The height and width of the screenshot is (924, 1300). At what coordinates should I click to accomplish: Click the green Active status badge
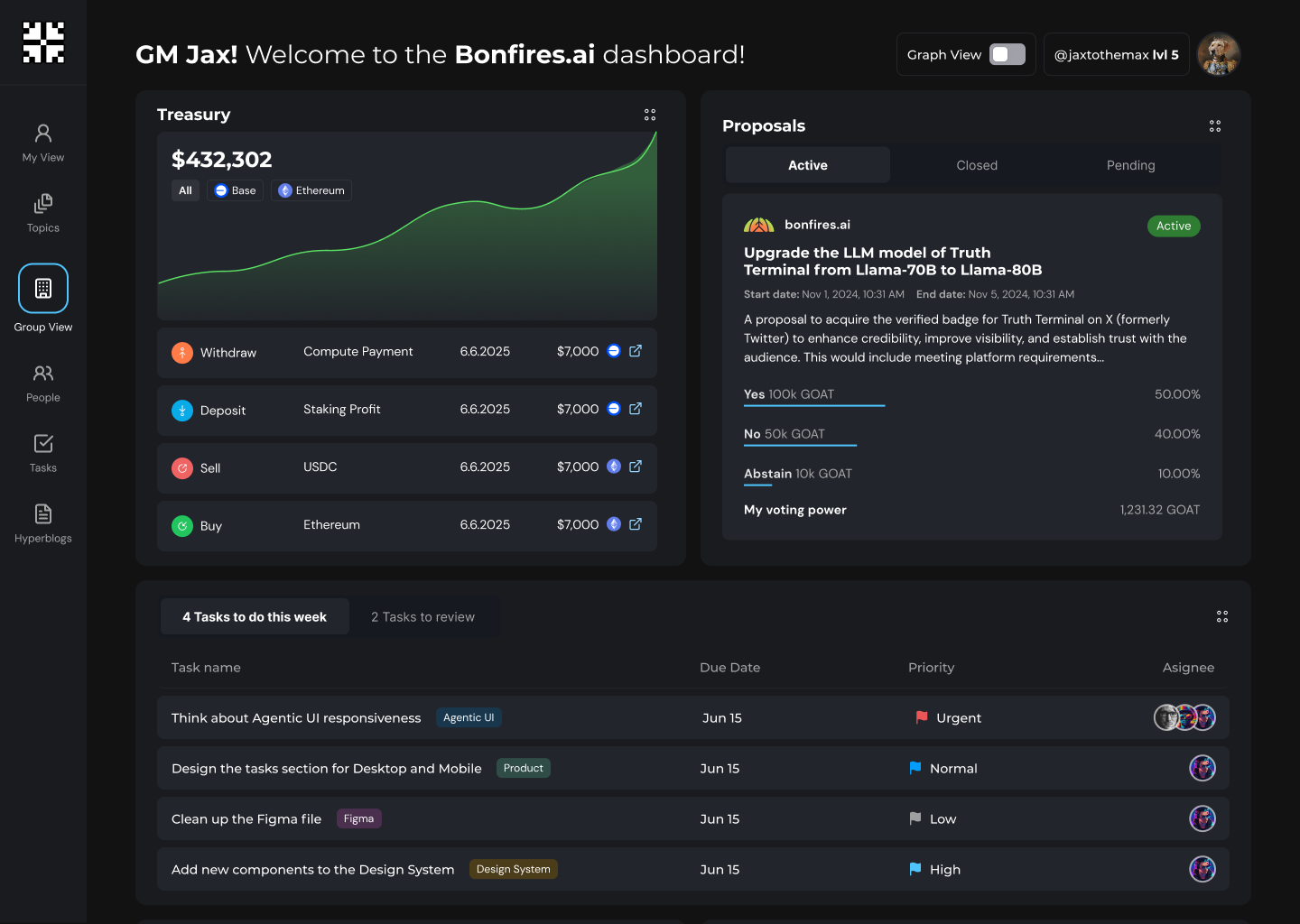click(1174, 226)
